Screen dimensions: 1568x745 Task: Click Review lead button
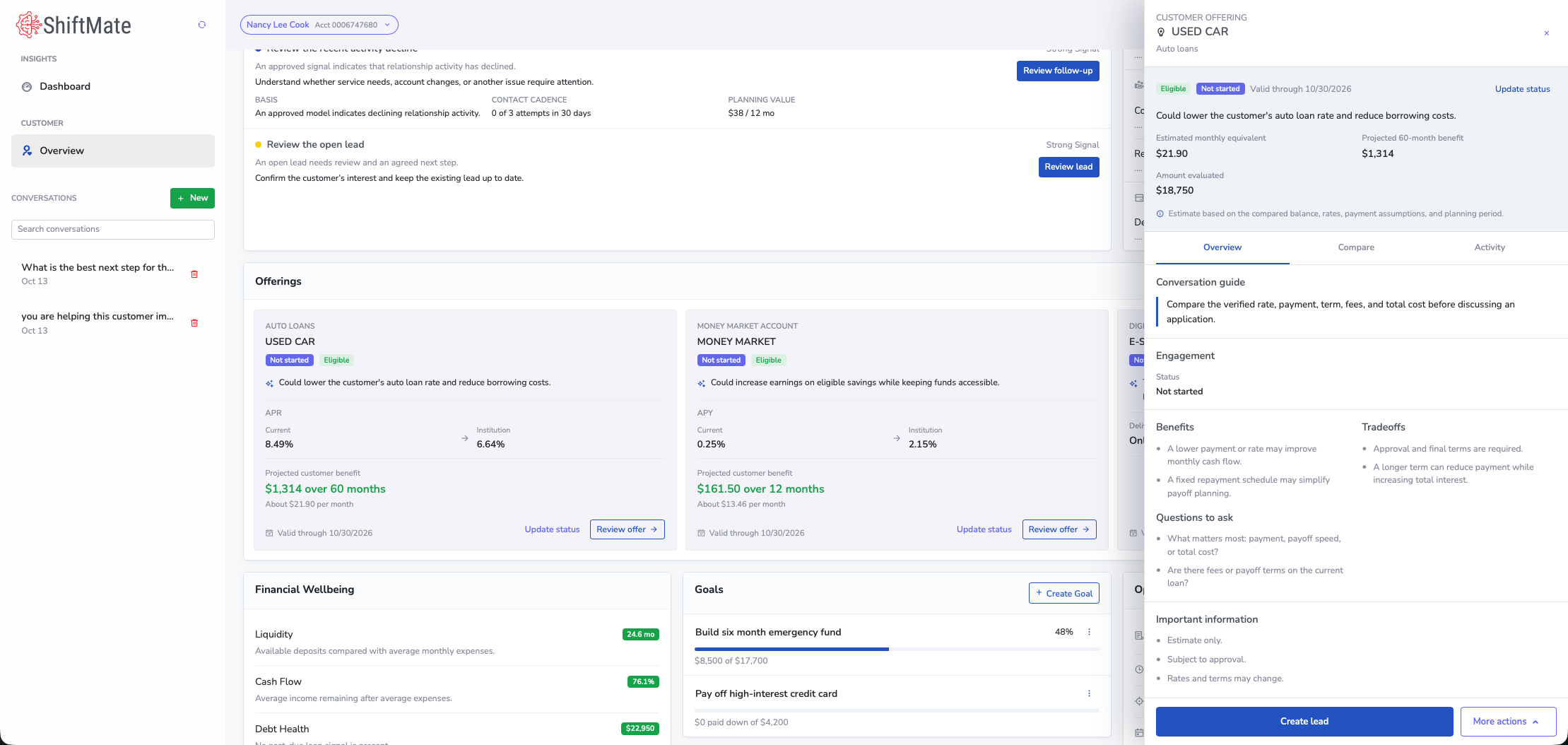pos(1068,167)
